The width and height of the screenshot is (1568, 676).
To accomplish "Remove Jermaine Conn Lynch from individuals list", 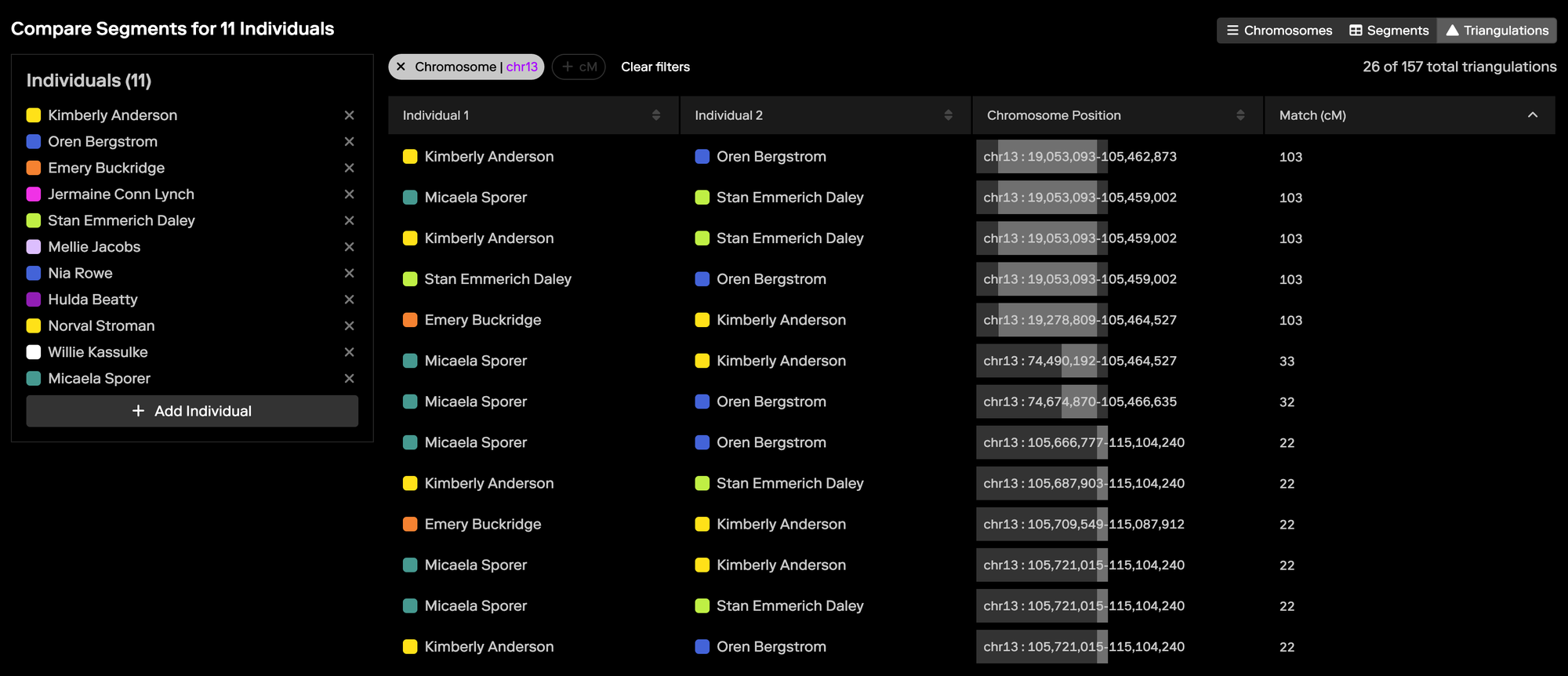I will (349, 194).
